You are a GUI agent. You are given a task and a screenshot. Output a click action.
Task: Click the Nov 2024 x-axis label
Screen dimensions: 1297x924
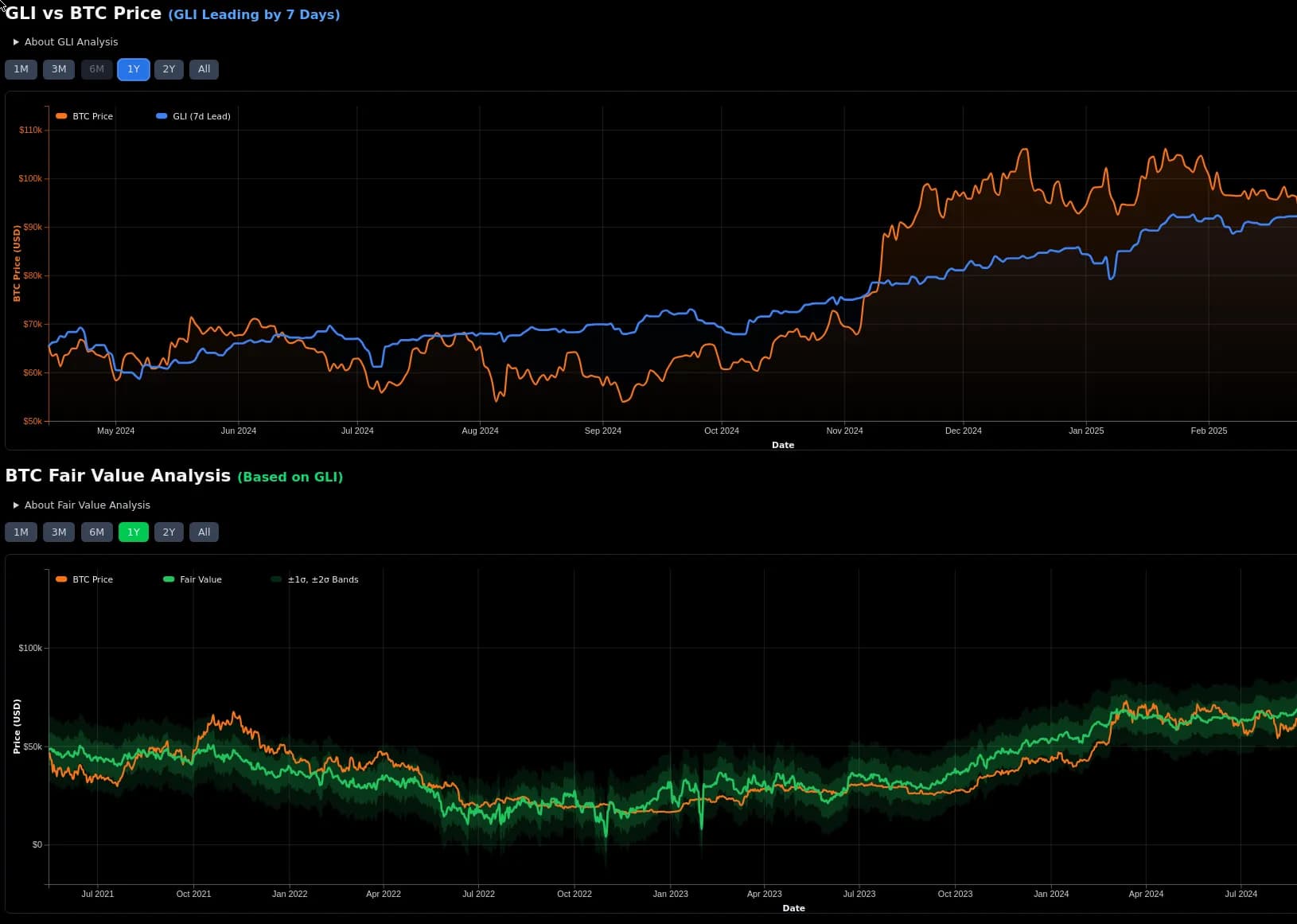point(844,431)
